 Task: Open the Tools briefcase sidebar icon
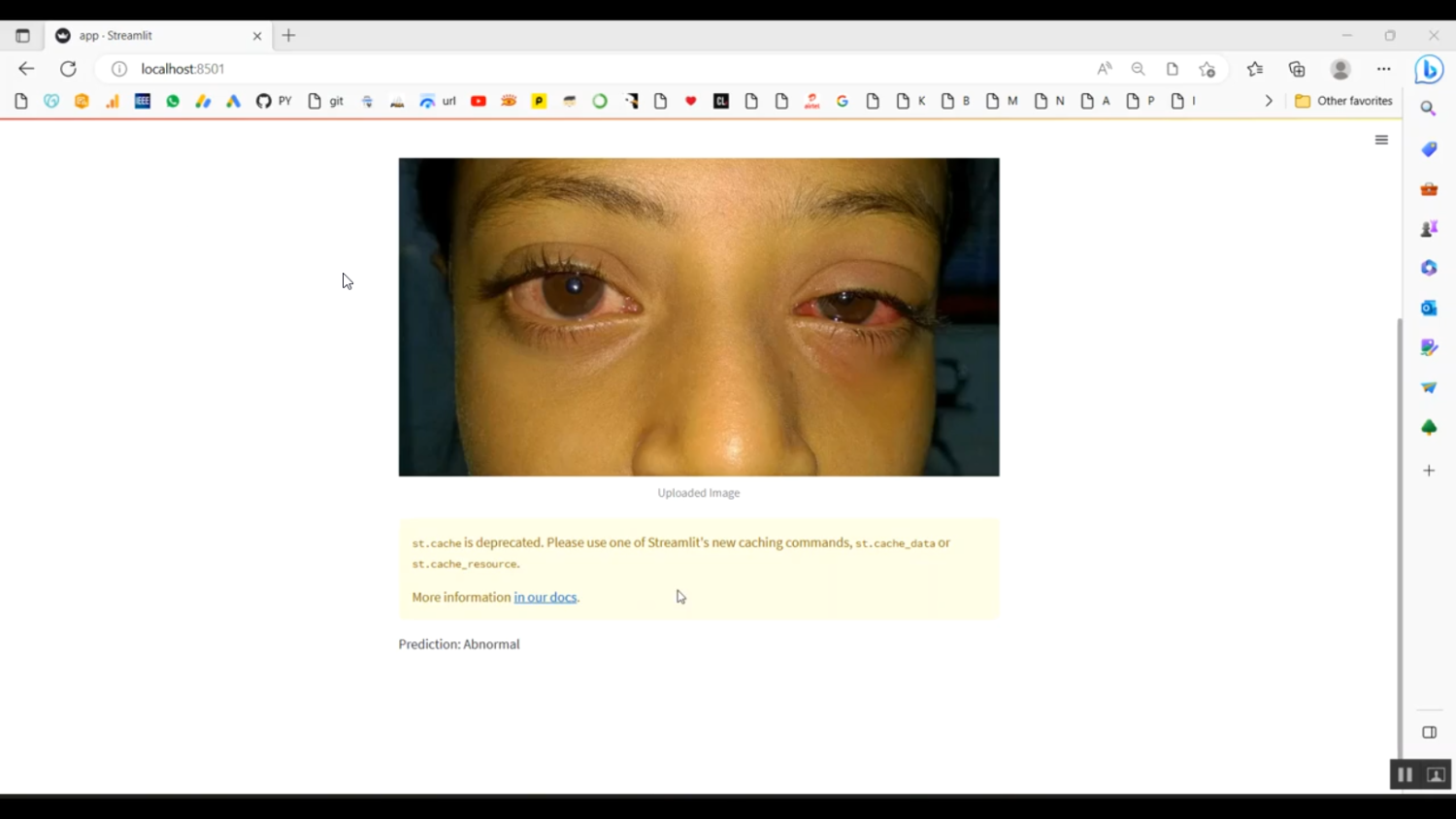click(x=1429, y=189)
